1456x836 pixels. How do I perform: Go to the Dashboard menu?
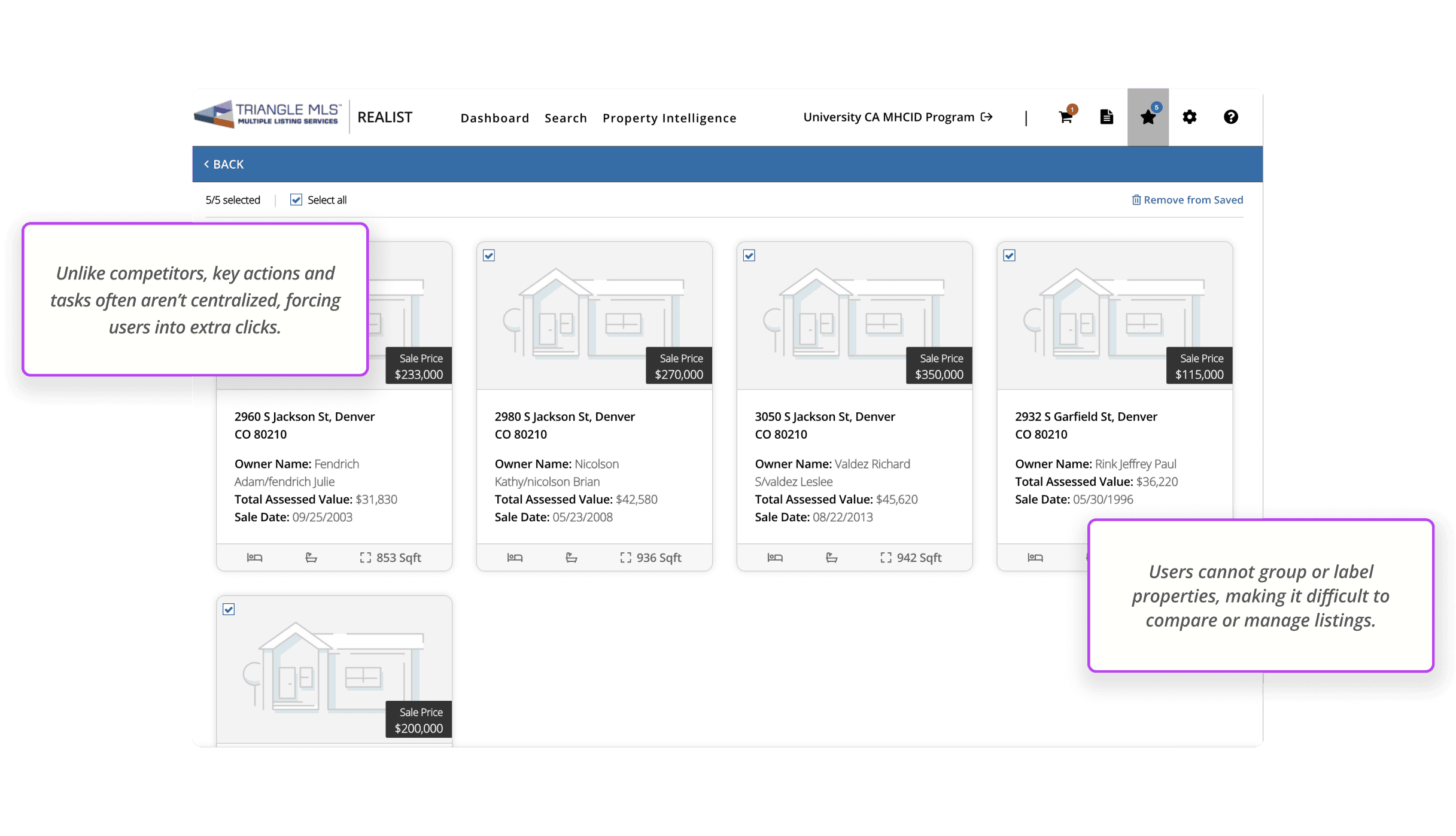point(494,118)
